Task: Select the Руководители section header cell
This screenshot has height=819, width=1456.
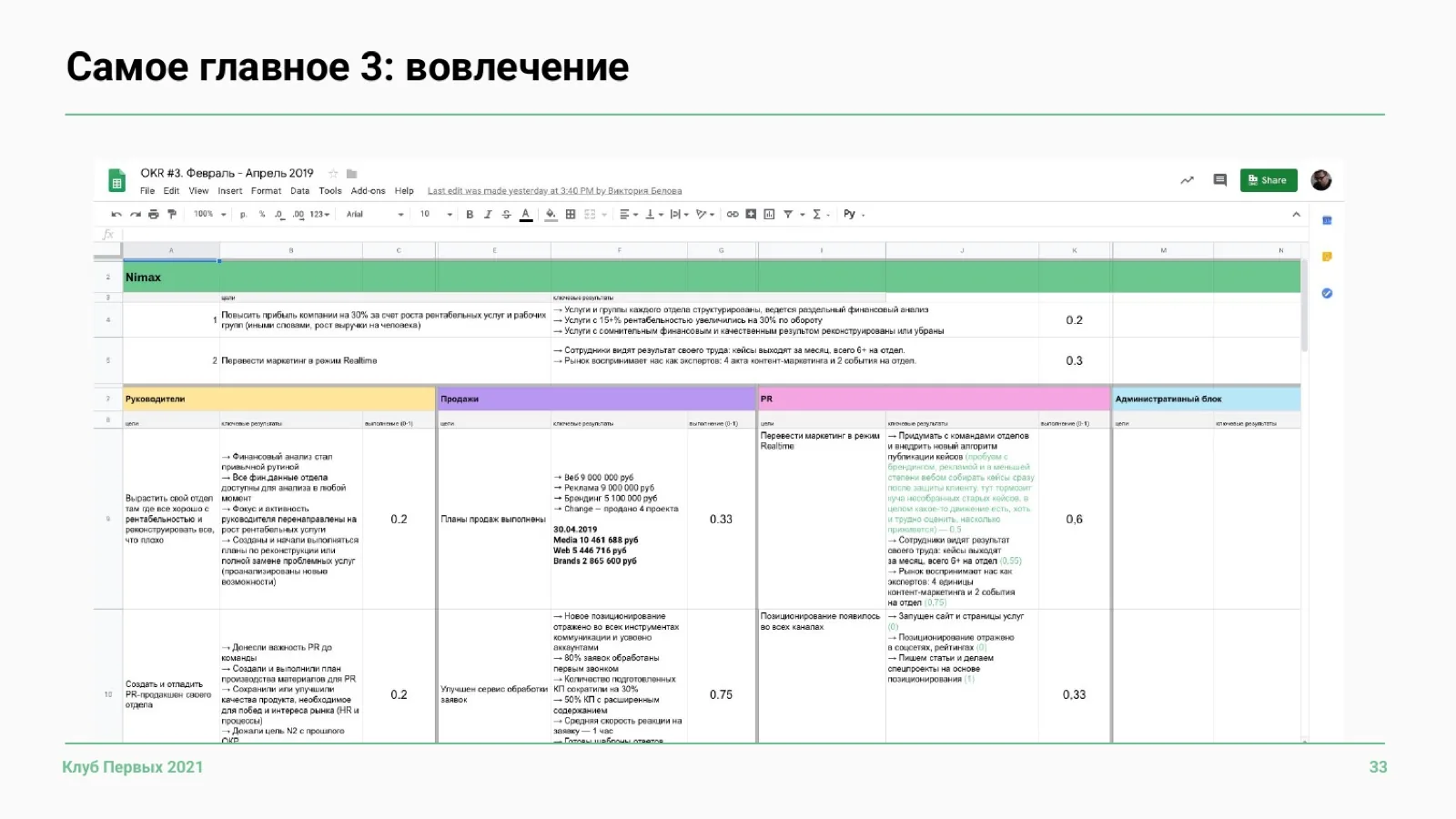Action: click(x=278, y=399)
